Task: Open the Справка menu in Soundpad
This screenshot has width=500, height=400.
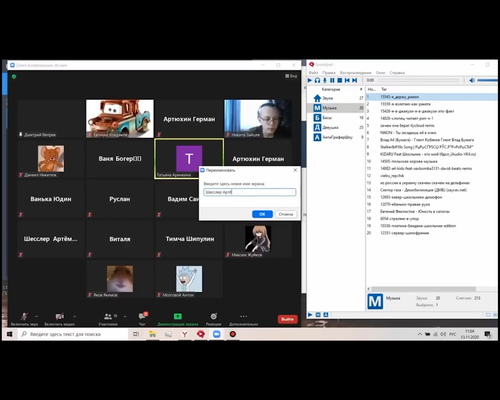Action: coord(397,73)
